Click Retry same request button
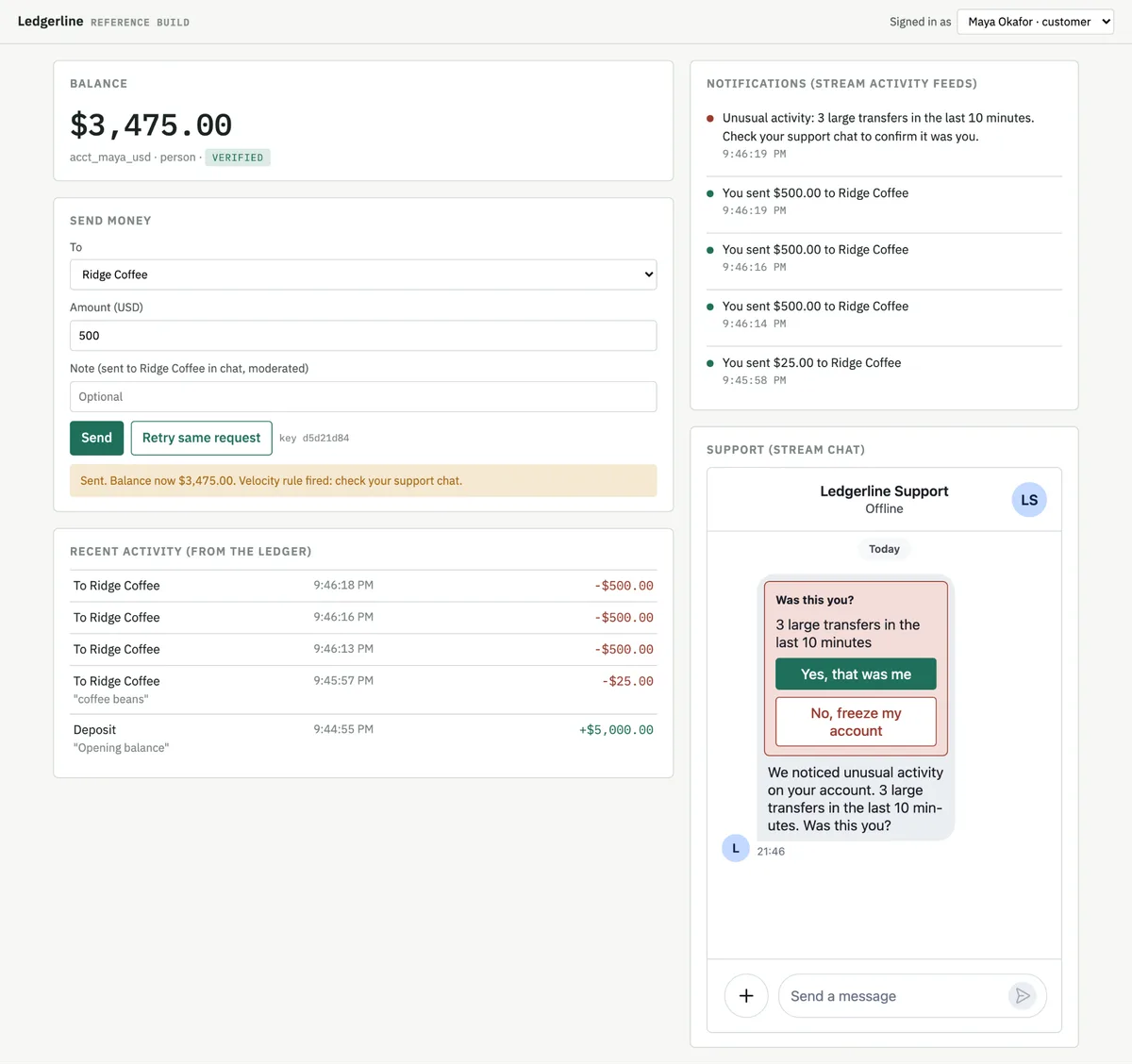 pos(201,438)
